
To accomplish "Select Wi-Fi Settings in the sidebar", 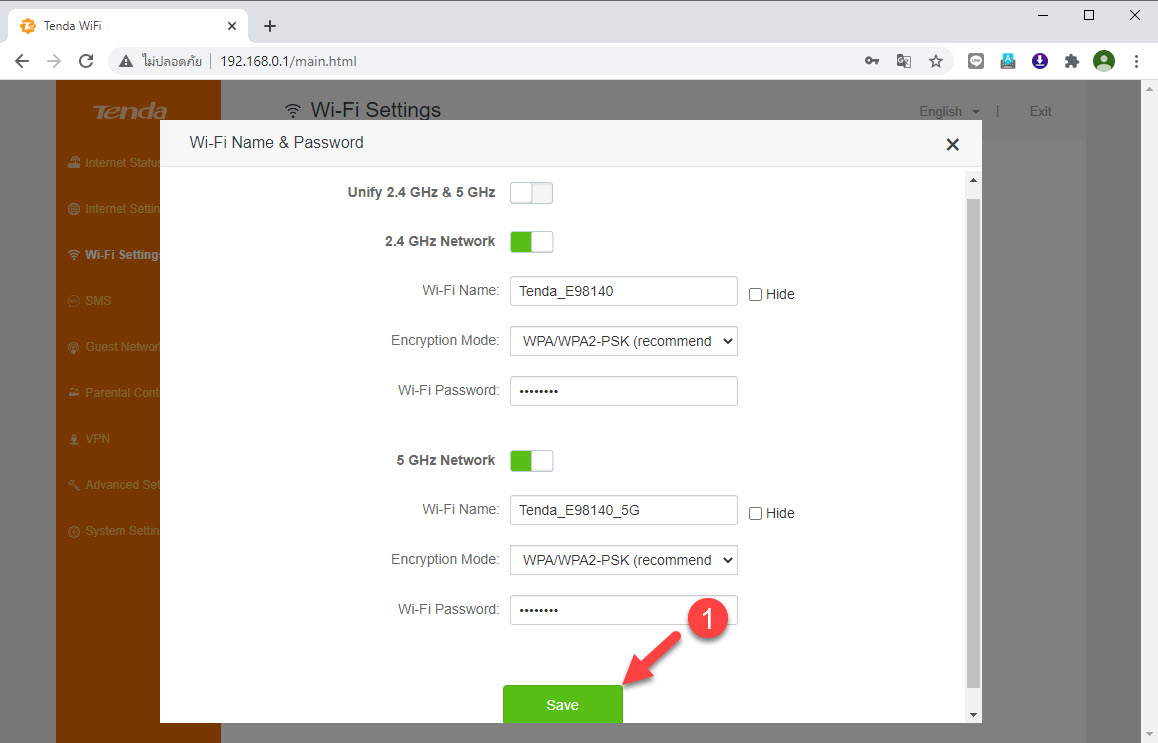I will 114,255.
